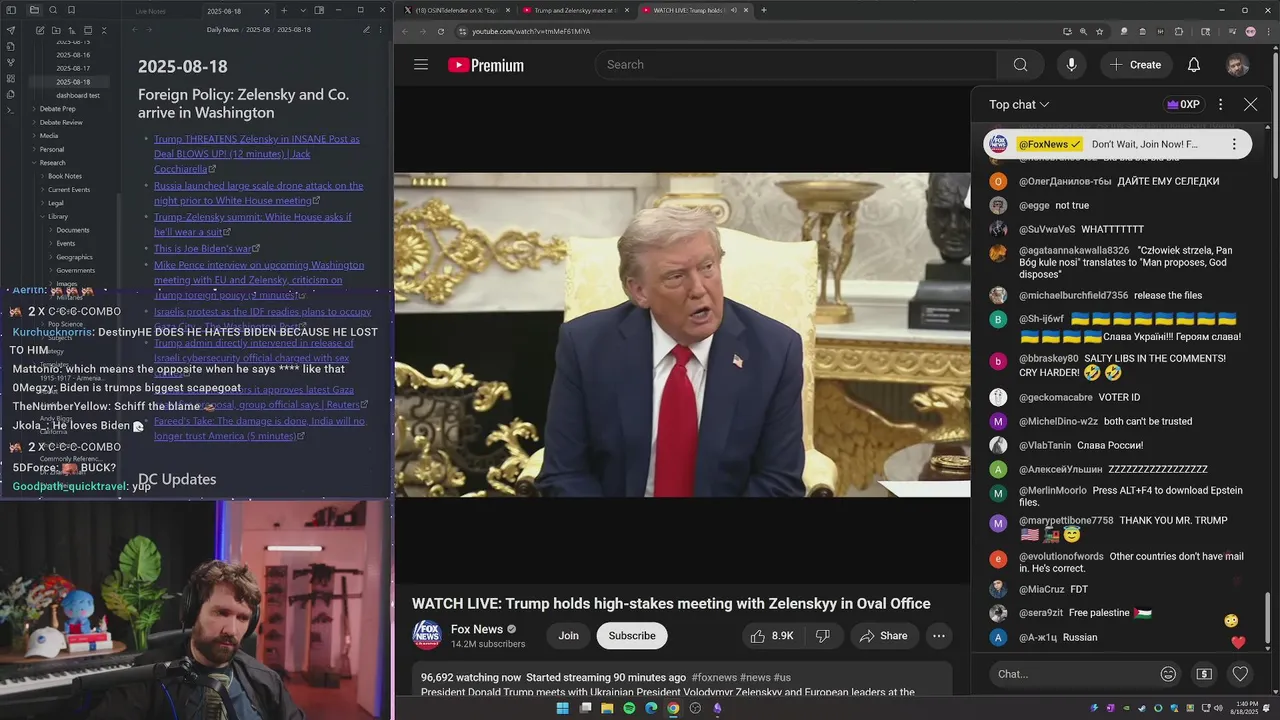The image size is (1280, 720).
Task: Expand the Book Notes folder
Action: click(x=65, y=176)
